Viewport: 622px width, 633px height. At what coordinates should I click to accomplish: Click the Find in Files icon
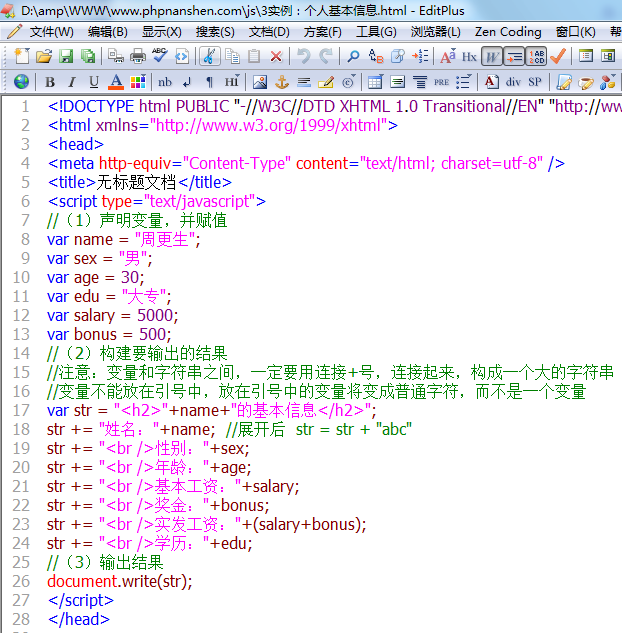coord(398,56)
